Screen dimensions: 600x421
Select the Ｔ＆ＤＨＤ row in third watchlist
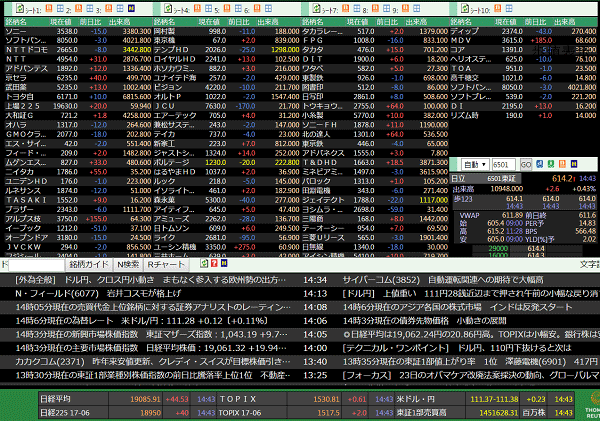coord(375,163)
